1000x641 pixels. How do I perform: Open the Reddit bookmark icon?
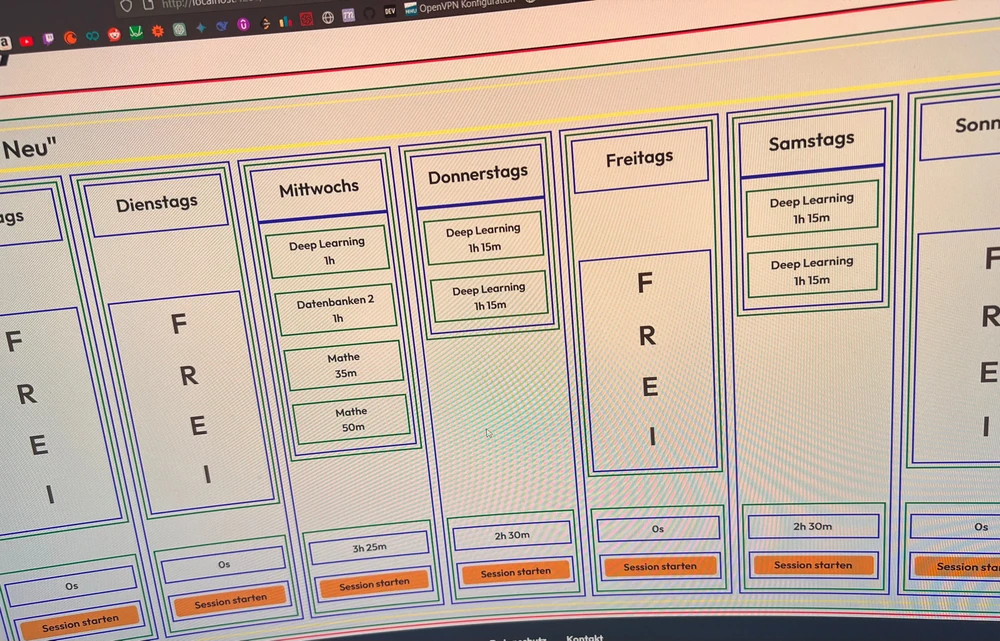114,35
